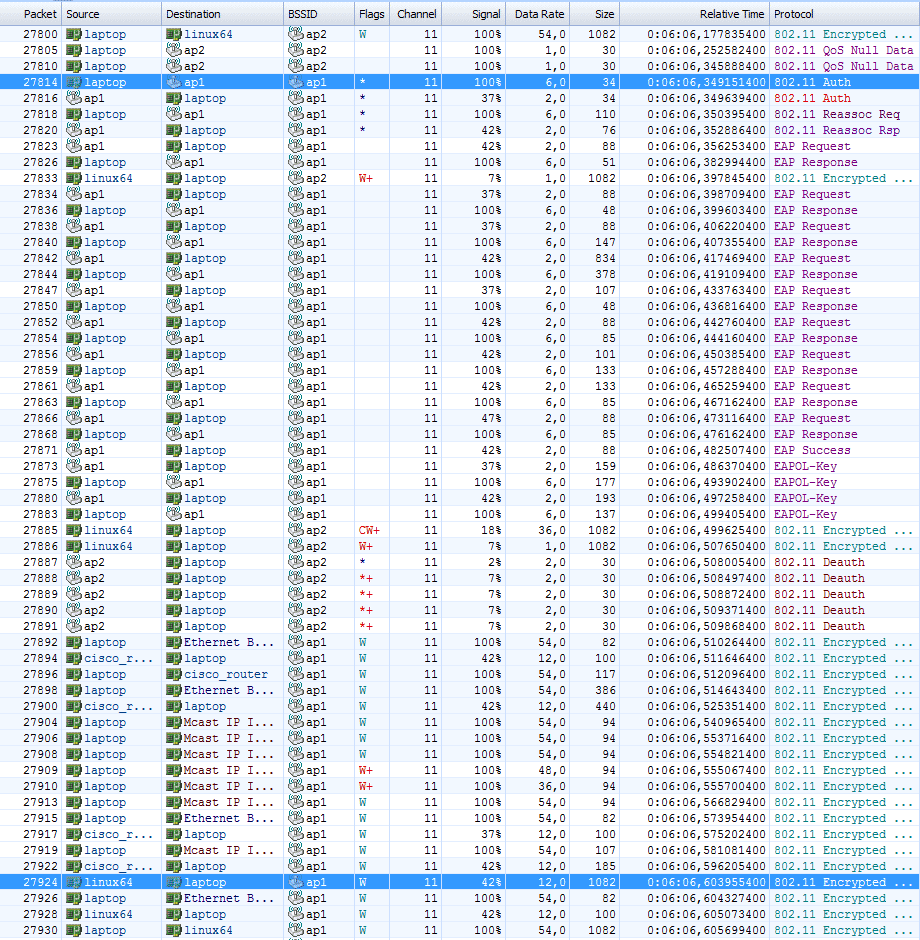Image resolution: width=920 pixels, height=940 pixels.
Task: Click the ap1 source icon in packet 27816
Action: tap(74, 98)
